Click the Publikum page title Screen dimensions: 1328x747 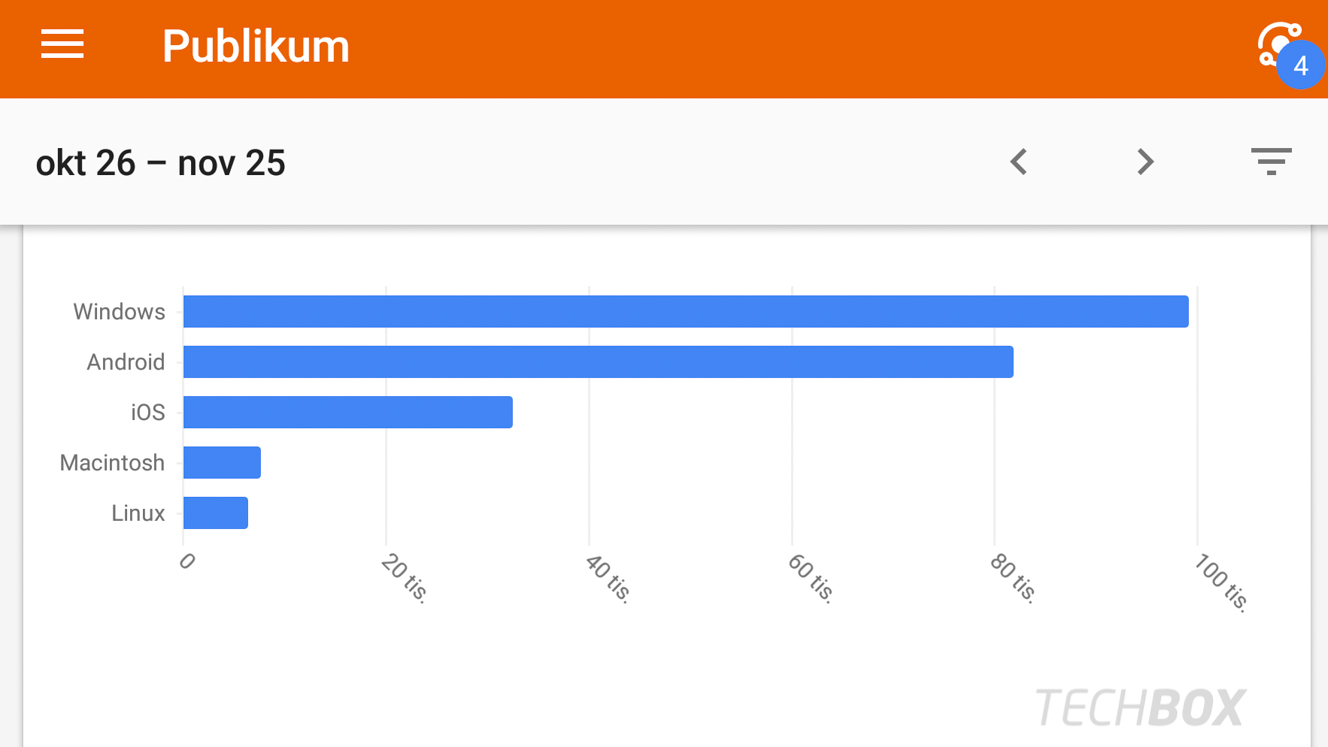256,46
